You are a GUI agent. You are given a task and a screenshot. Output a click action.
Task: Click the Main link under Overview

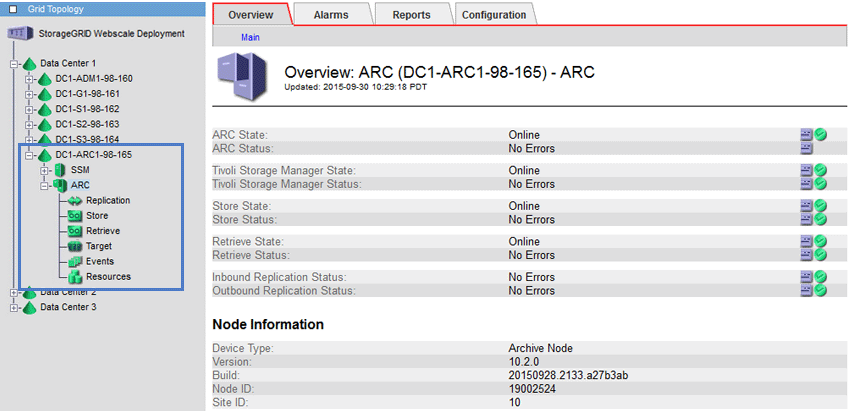click(250, 37)
